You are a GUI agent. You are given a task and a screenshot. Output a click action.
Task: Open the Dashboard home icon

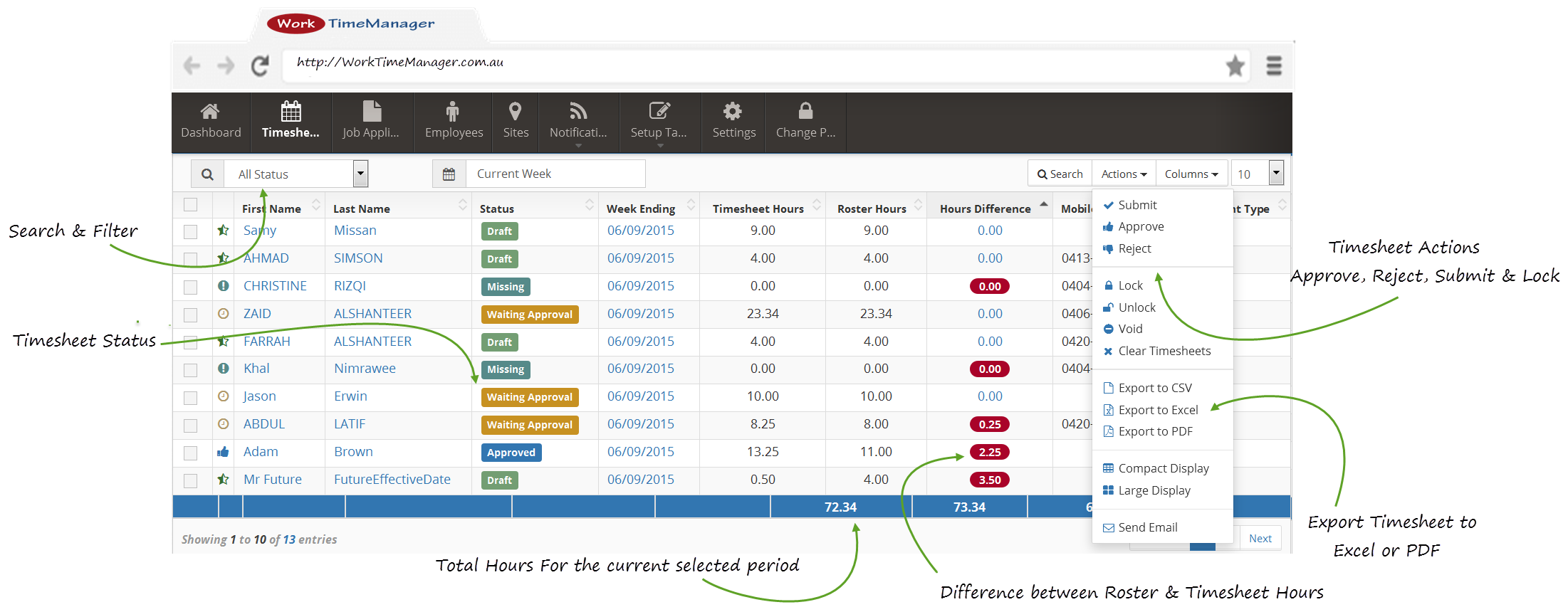(x=209, y=111)
